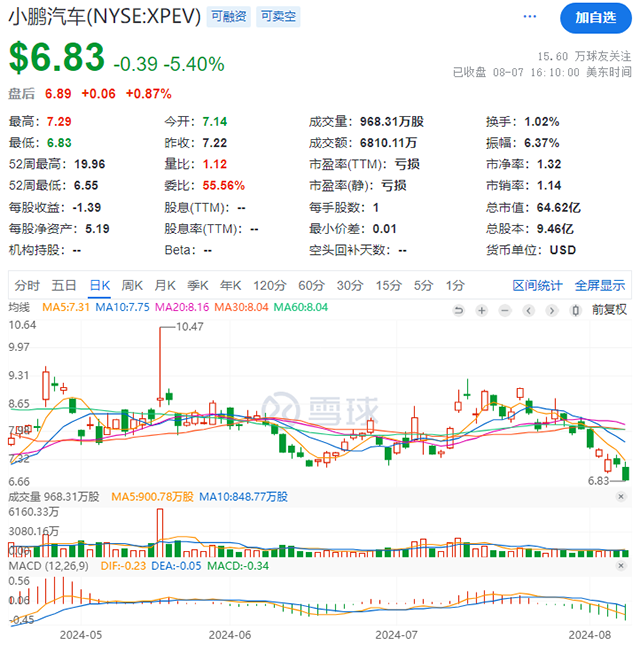Select the 60分 interval tab
Viewport: 640px width, 645px height.
pyautogui.click(x=311, y=285)
